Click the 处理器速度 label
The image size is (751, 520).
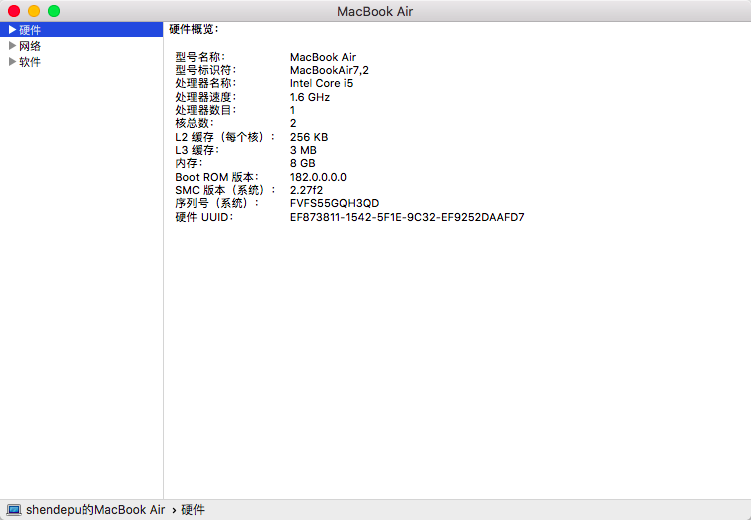coord(206,97)
